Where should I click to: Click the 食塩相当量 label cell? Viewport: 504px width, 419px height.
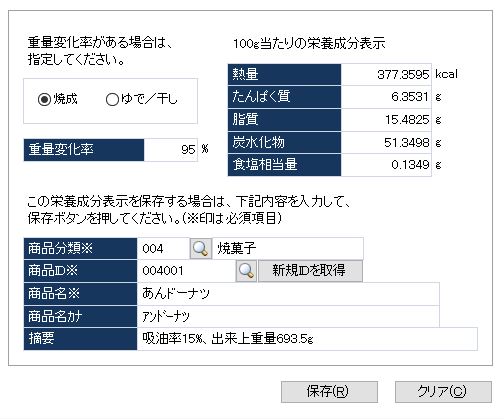tap(285, 165)
